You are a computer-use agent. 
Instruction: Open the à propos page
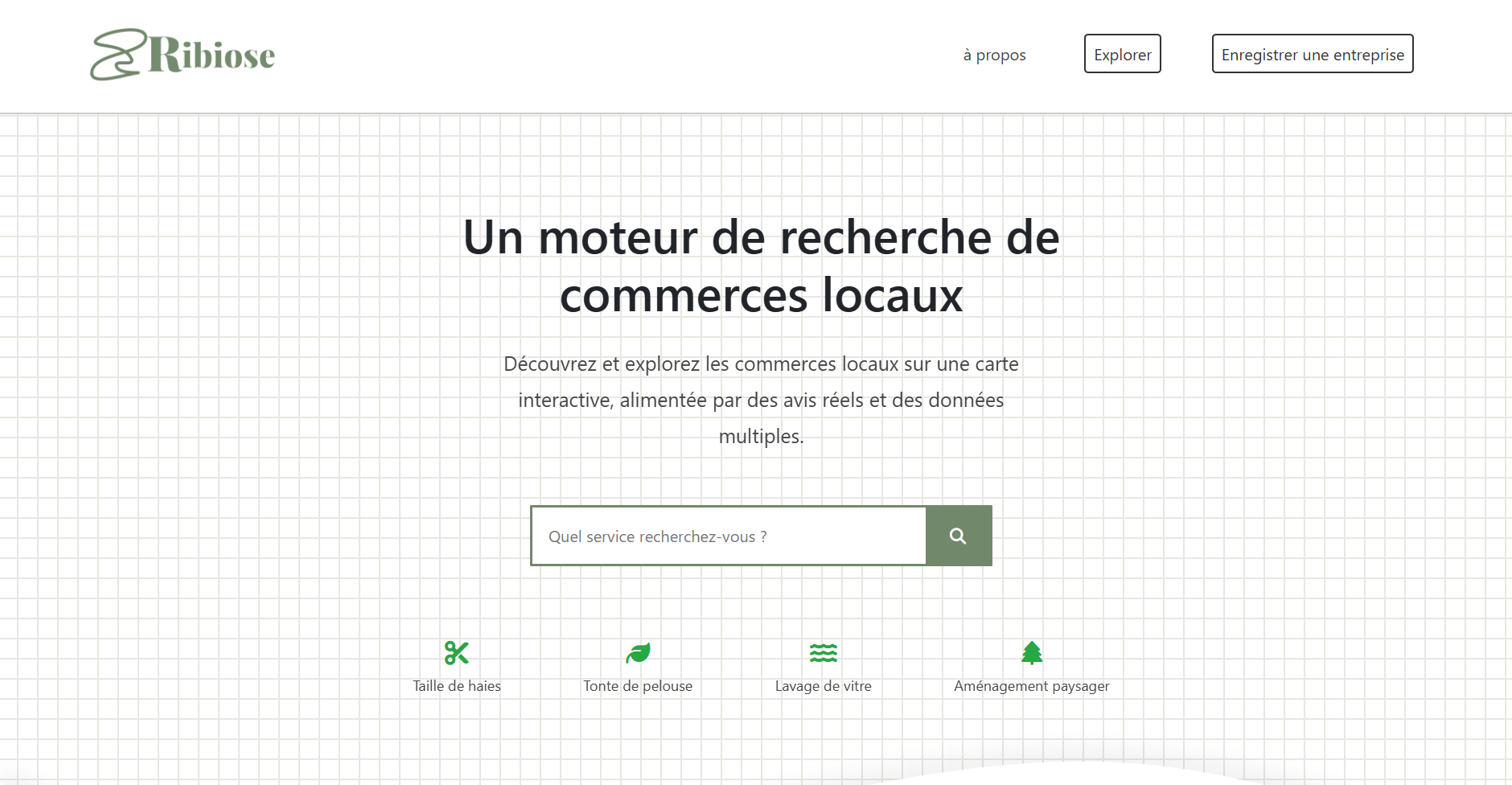coord(994,54)
